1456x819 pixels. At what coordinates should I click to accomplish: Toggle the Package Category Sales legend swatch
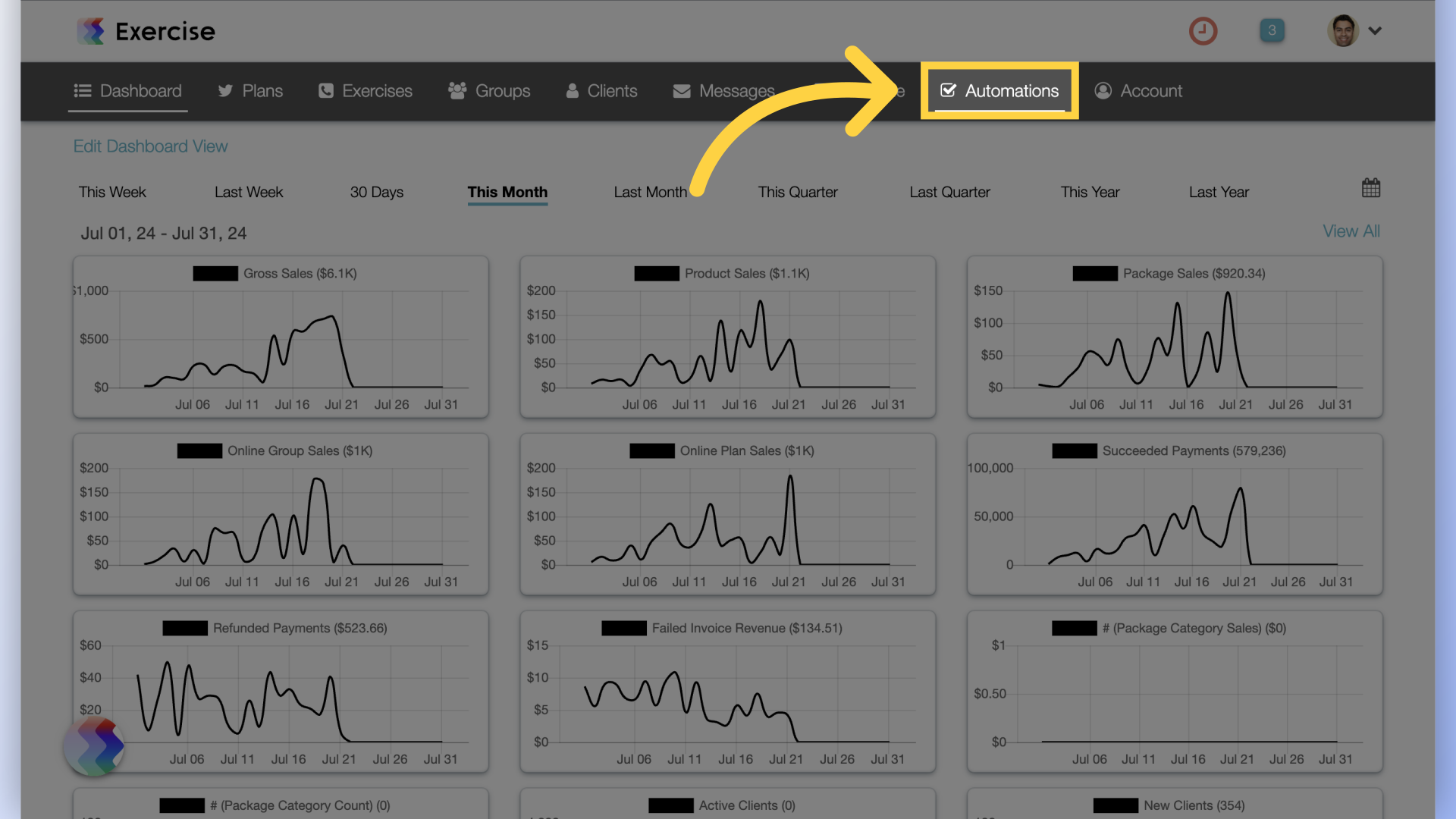point(1075,629)
